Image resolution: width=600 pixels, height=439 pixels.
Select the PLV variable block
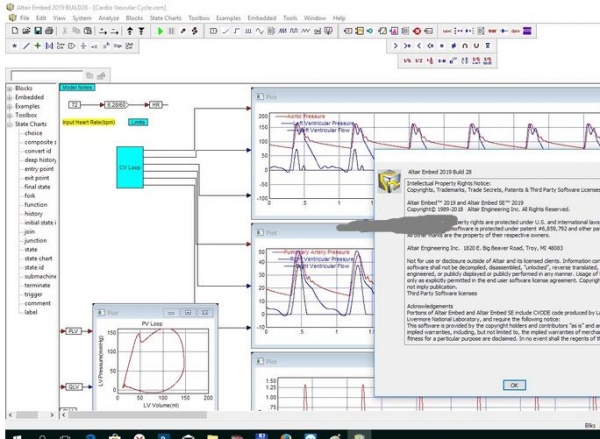coord(73,331)
